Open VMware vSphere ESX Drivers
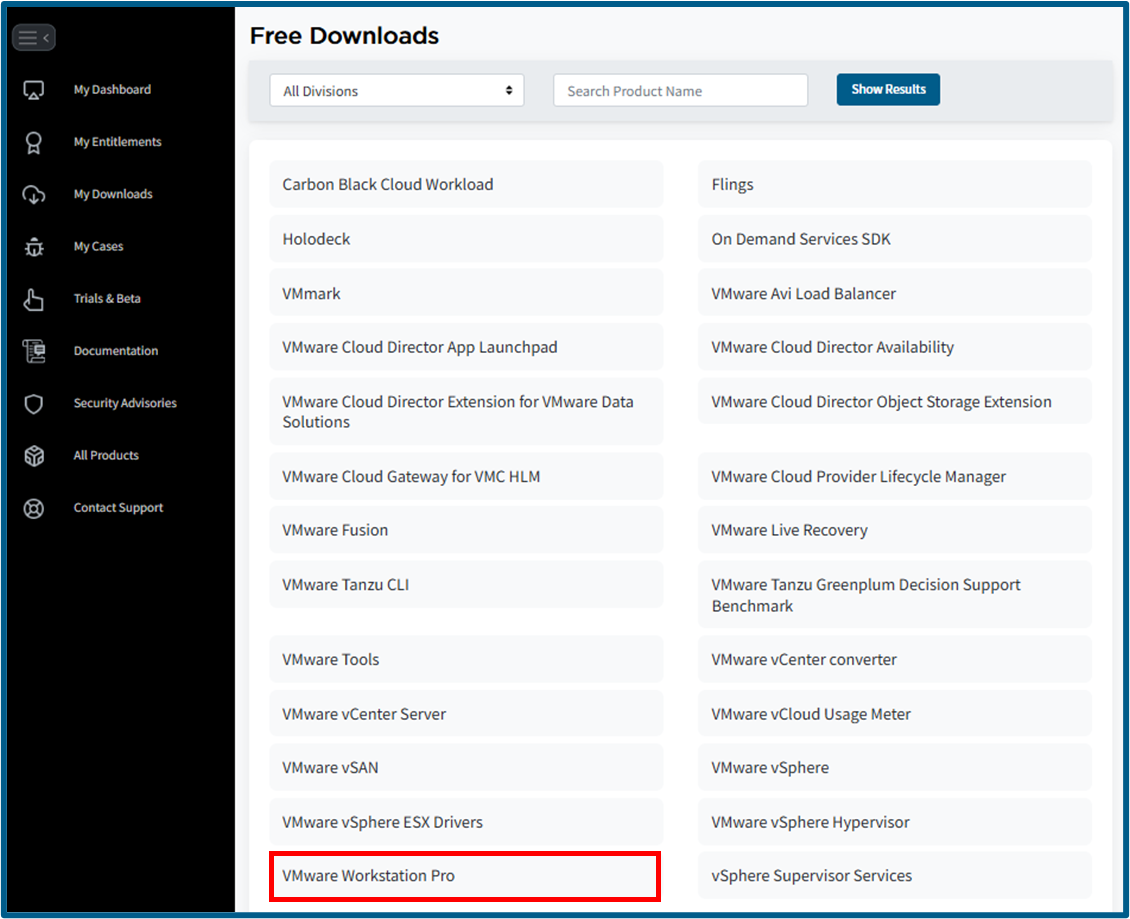The height and width of the screenshot is (919, 1130). coord(466,822)
